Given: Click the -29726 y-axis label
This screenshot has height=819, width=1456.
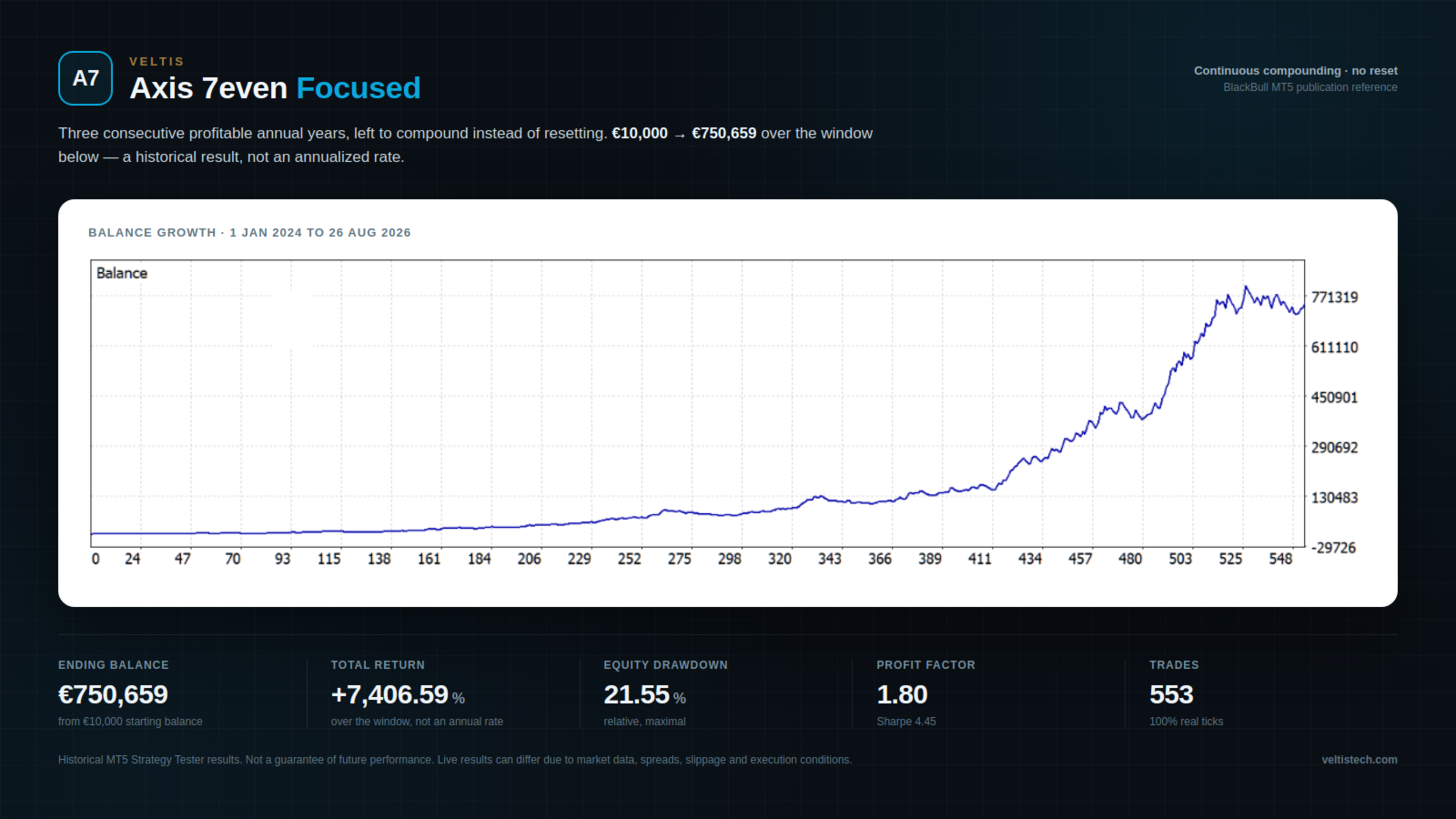Looking at the screenshot, I should [1333, 548].
